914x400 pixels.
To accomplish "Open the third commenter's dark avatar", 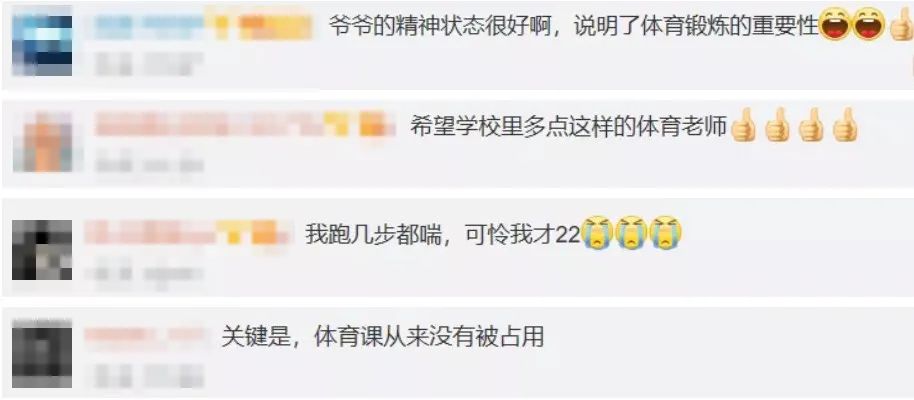I will [x=42, y=250].
